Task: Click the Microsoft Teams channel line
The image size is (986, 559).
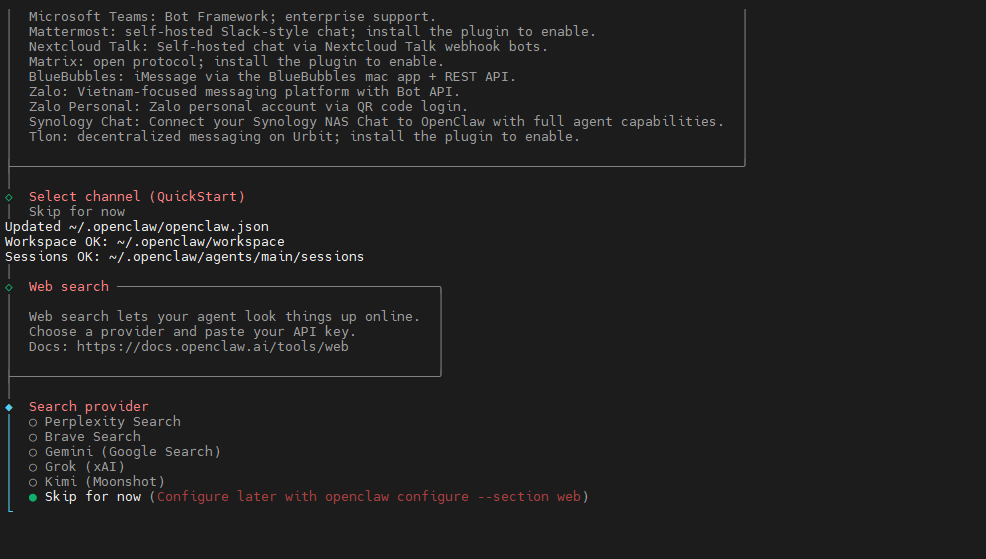Action: coord(233,17)
